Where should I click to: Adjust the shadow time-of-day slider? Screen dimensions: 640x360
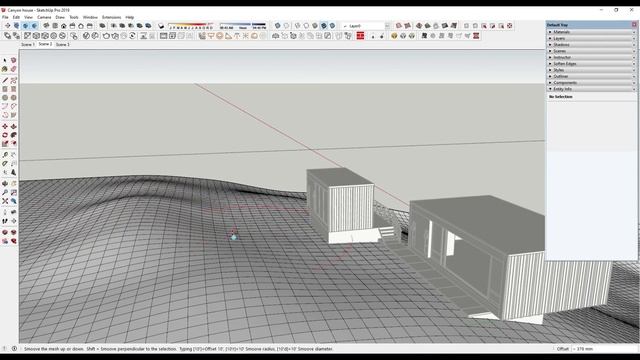pos(243,26)
